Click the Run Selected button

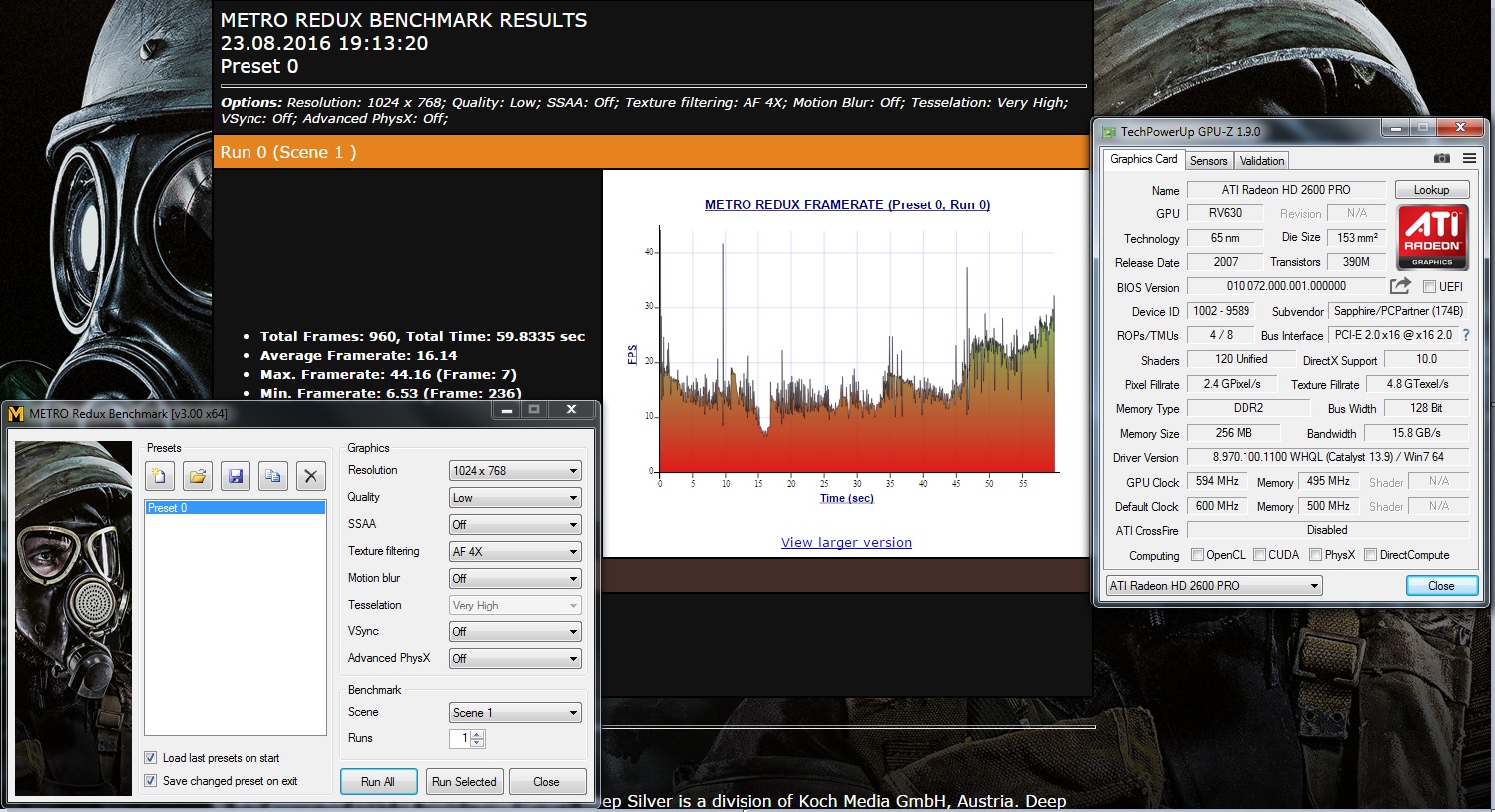(464, 782)
